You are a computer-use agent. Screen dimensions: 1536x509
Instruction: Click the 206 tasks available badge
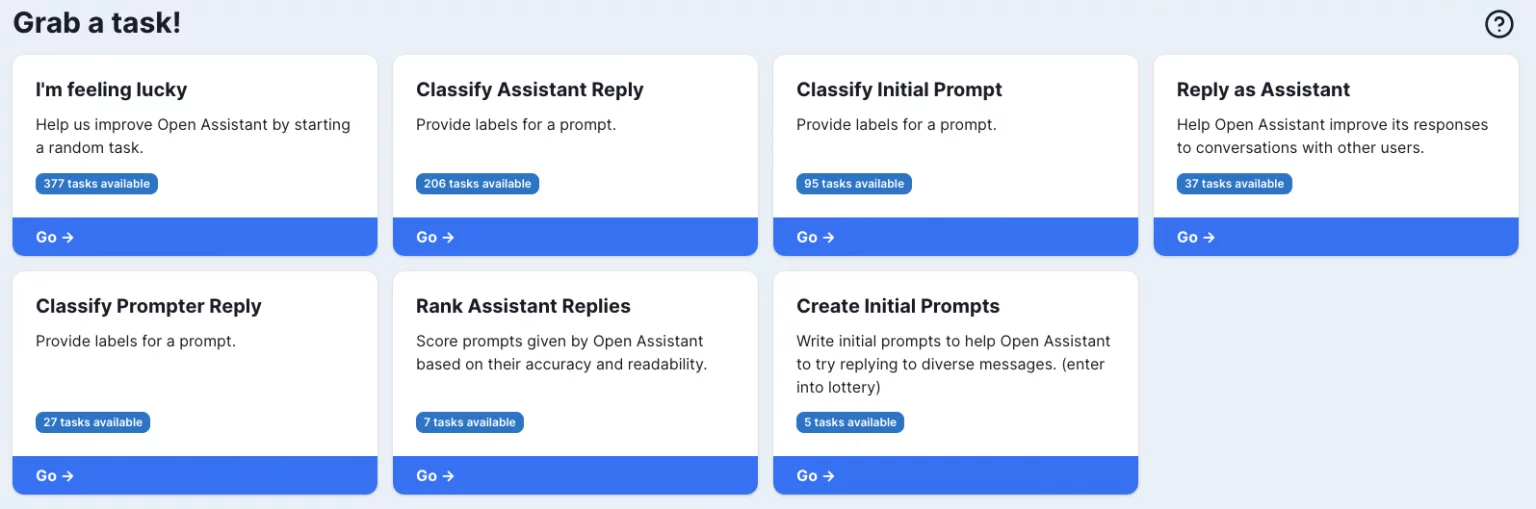click(477, 184)
